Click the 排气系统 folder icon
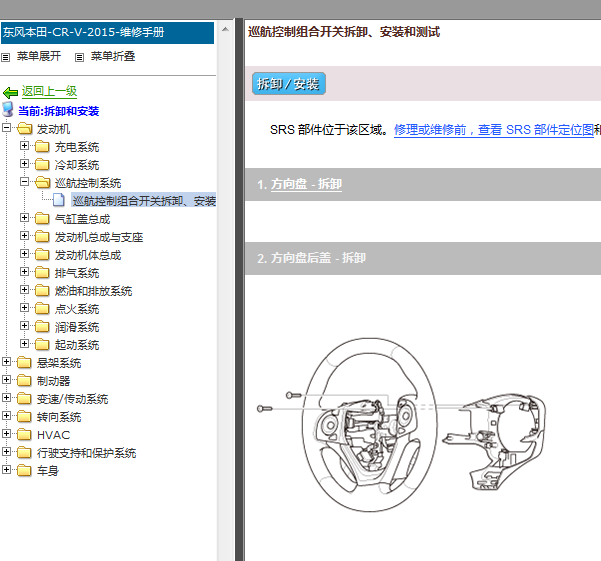This screenshot has height=561, width=601. click(42, 272)
